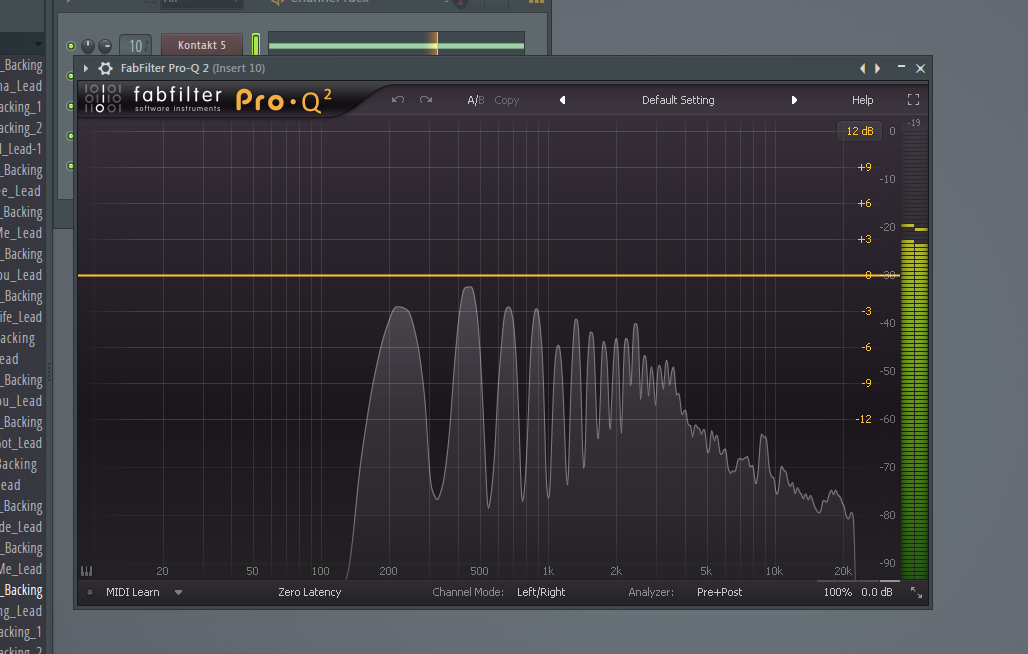This screenshot has height=654, width=1028.
Task: Expand the plugin window menu triangle
Action: (86, 68)
